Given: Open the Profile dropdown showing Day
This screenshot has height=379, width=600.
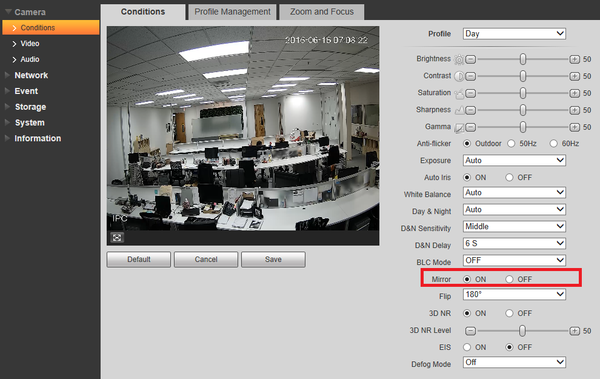Looking at the screenshot, I should click(x=514, y=34).
